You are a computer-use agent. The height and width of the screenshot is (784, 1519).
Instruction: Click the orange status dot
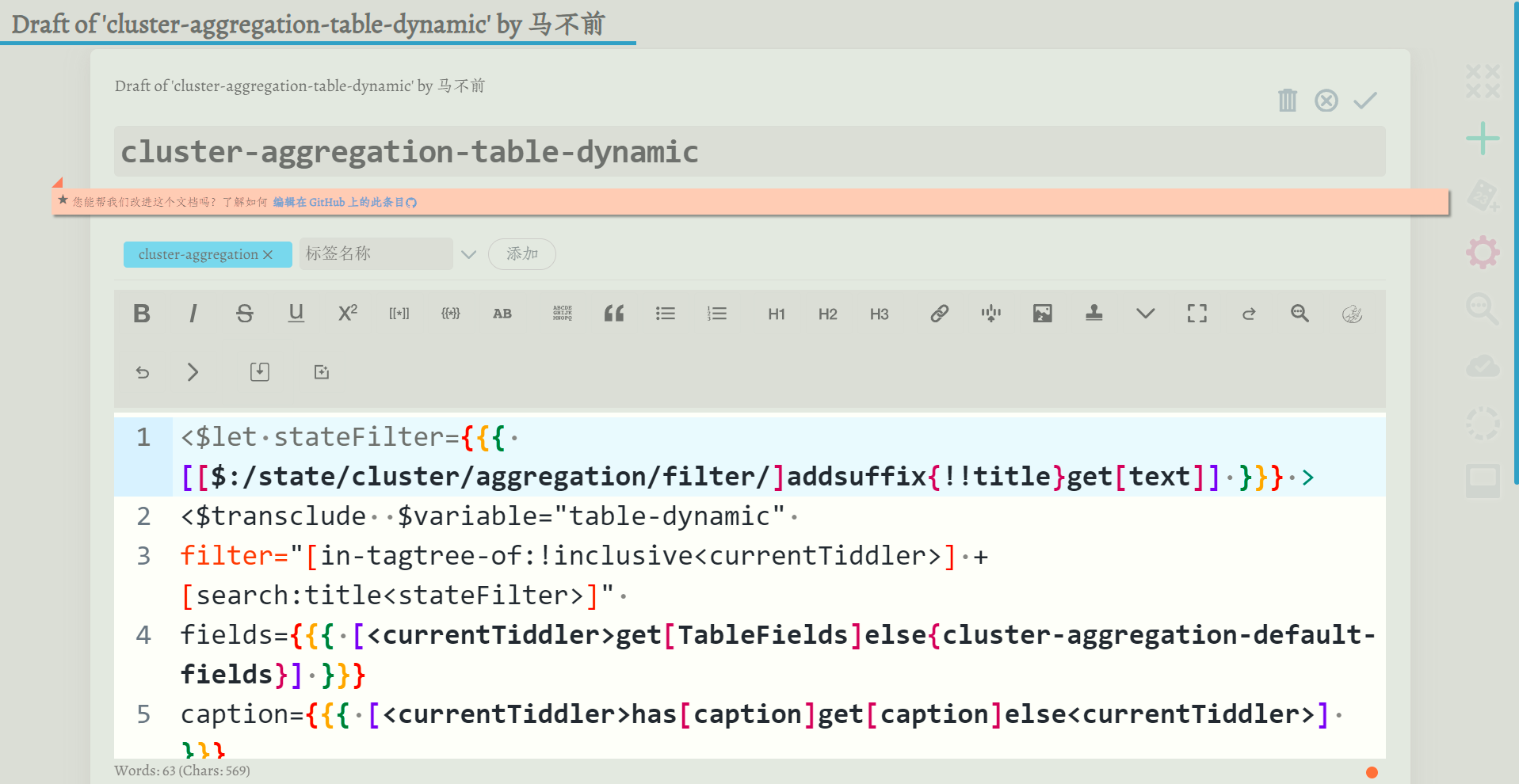1372,772
